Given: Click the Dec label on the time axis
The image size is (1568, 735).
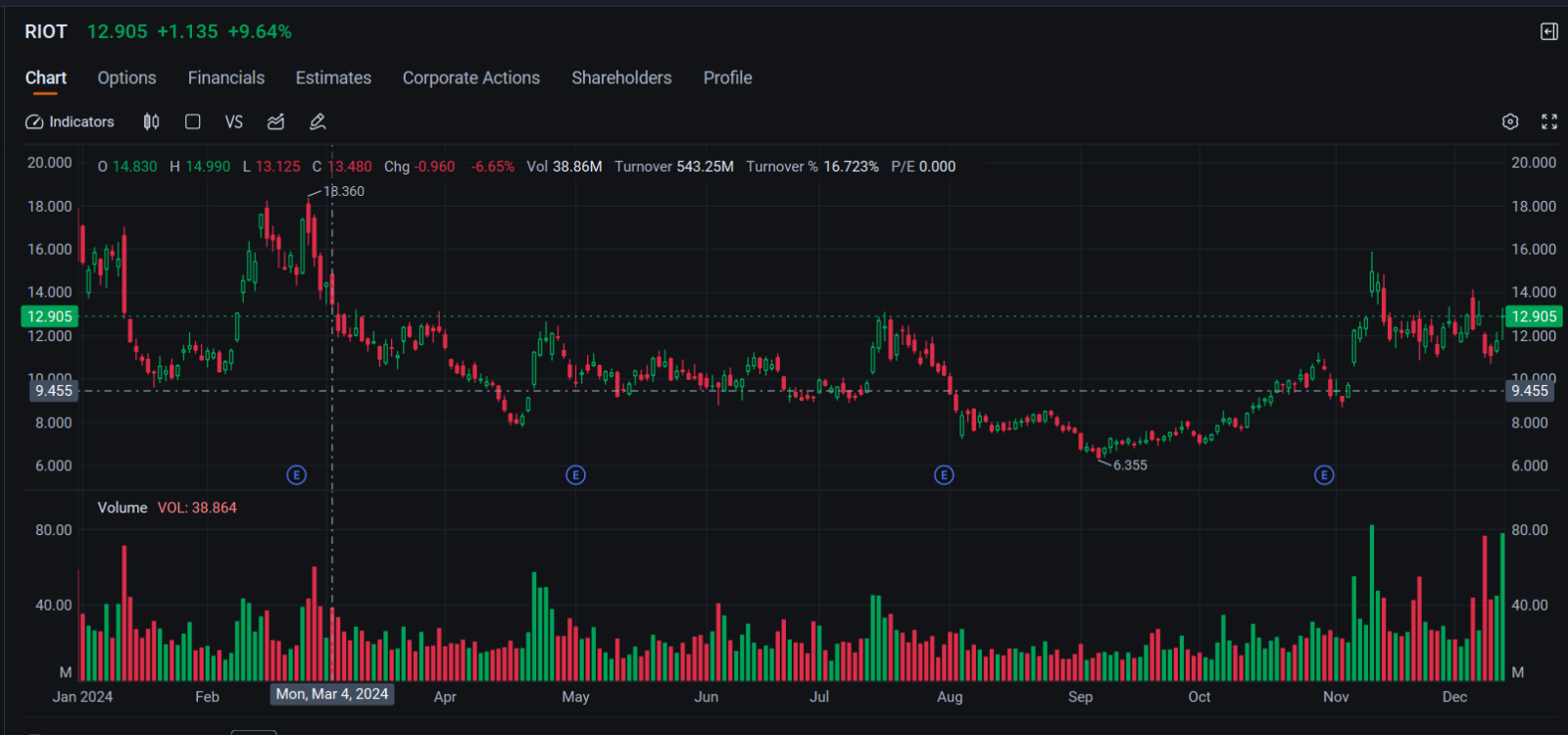Looking at the screenshot, I should point(1455,697).
